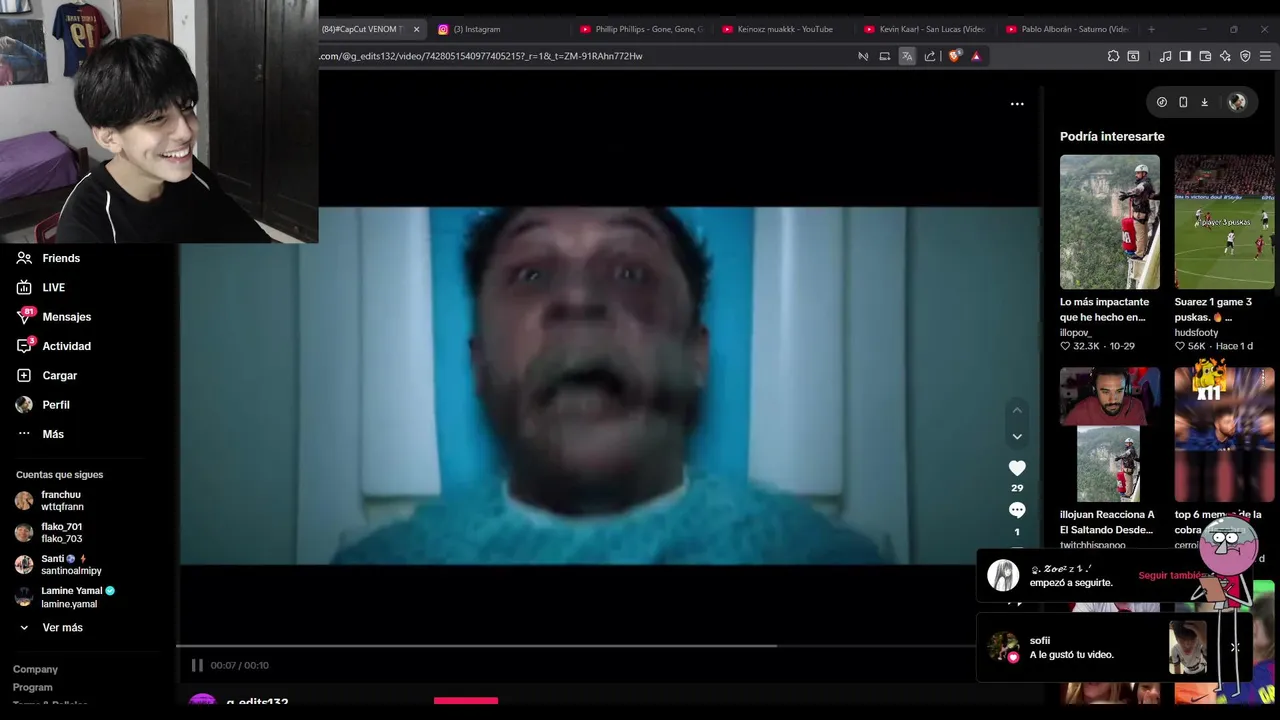Click Seguir también in follow notification
Viewport: 1280px width, 720px height.
[x=1172, y=576]
